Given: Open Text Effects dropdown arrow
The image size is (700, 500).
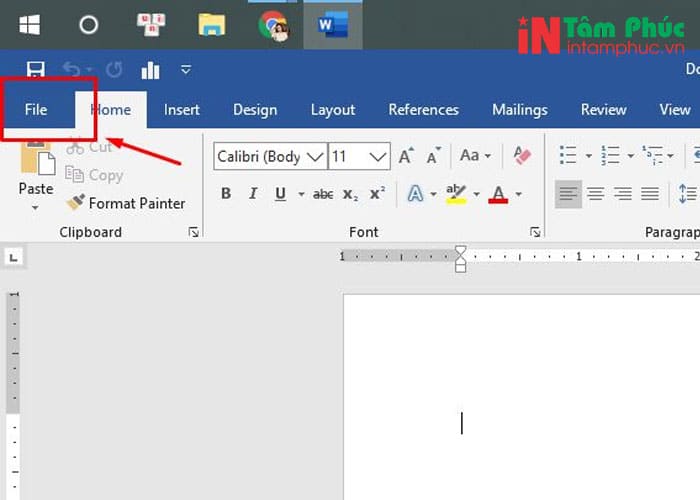Looking at the screenshot, I should click(433, 194).
